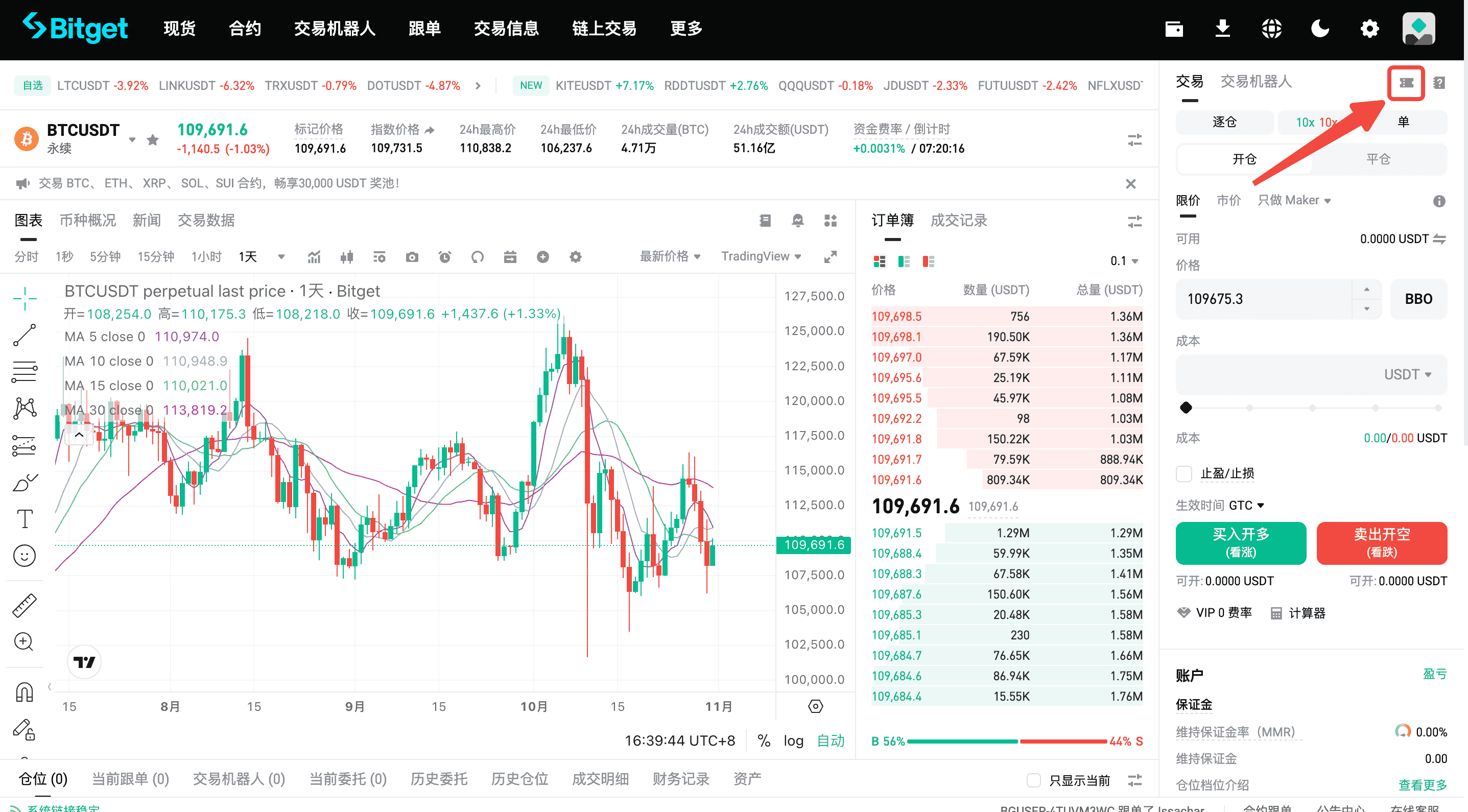Enable the 止盈/止损 checkbox
The height and width of the screenshot is (812, 1468).
click(1183, 473)
